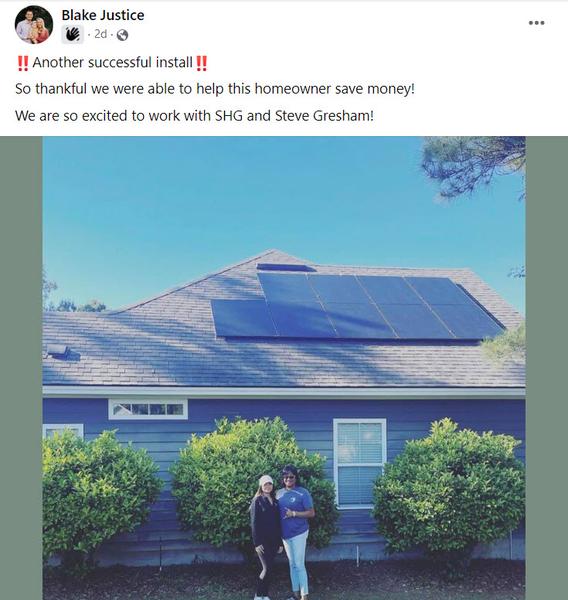The image size is (568, 600).
Task: Click the gray bar right of photo
Action: click(x=547, y=368)
